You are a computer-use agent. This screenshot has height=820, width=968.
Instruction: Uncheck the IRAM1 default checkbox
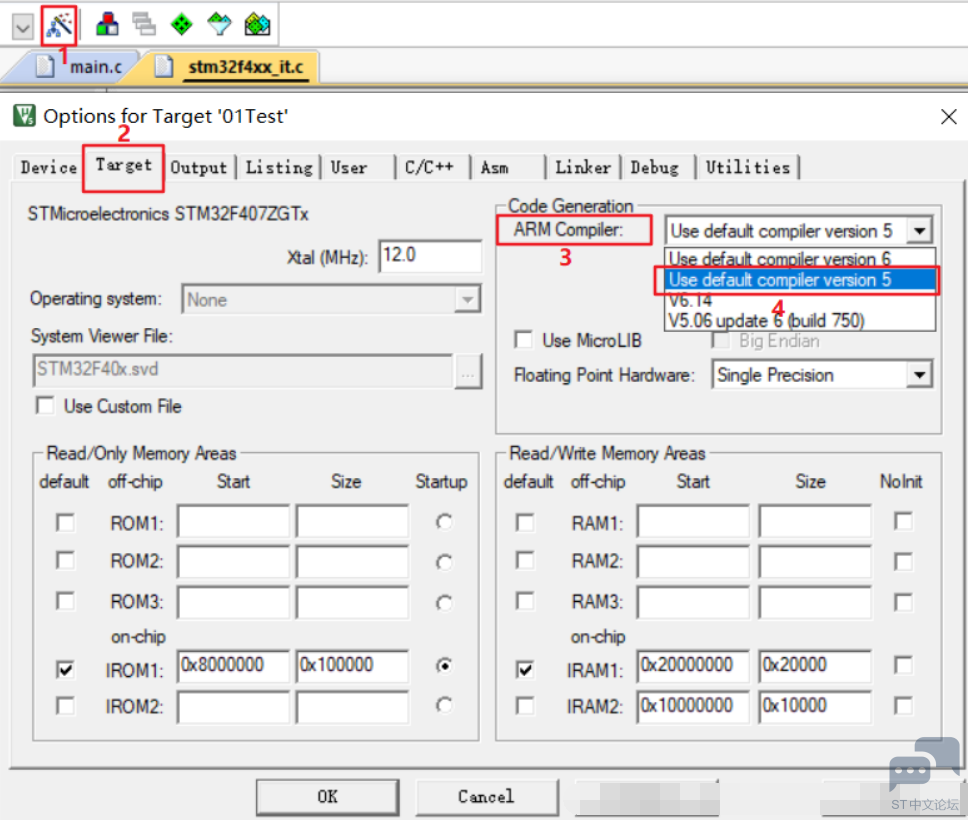(x=525, y=669)
